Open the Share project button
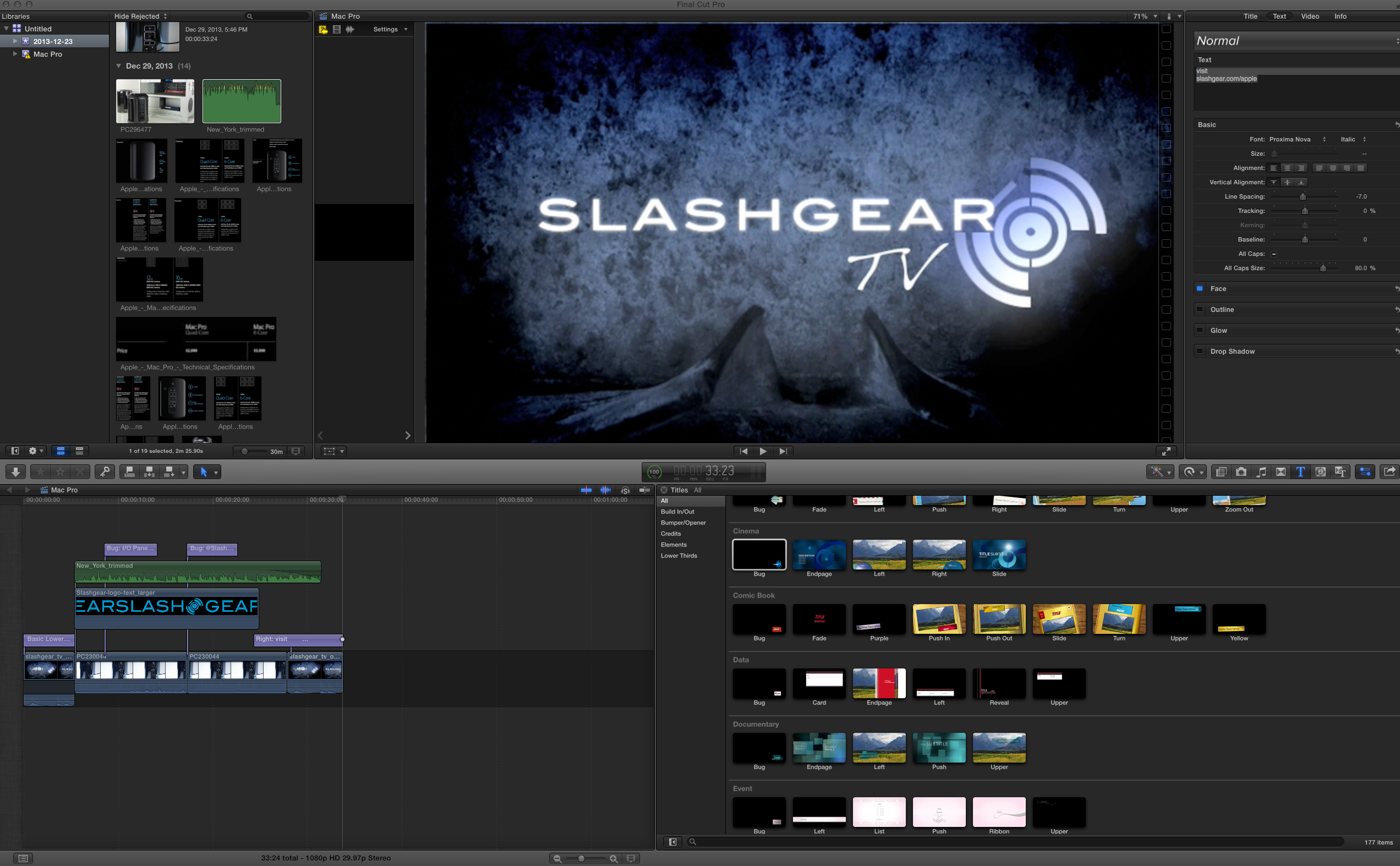The image size is (1400, 866). 1389,472
